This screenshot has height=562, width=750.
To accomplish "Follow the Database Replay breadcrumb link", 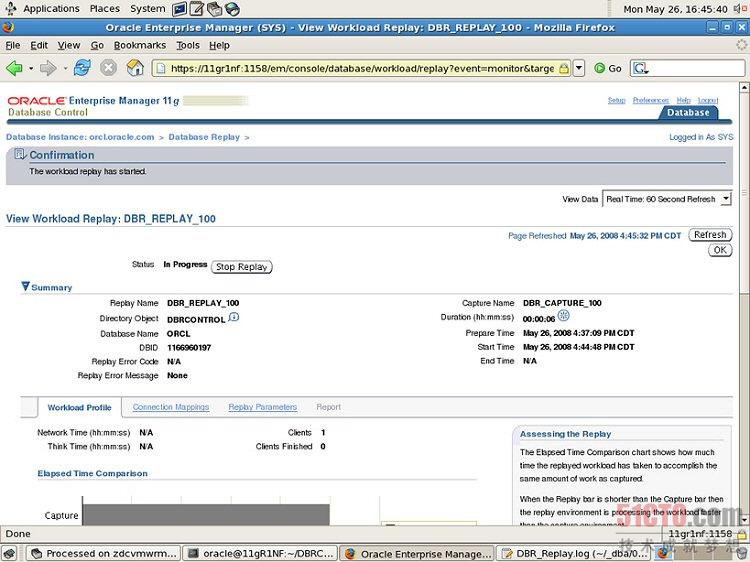I will pos(204,137).
